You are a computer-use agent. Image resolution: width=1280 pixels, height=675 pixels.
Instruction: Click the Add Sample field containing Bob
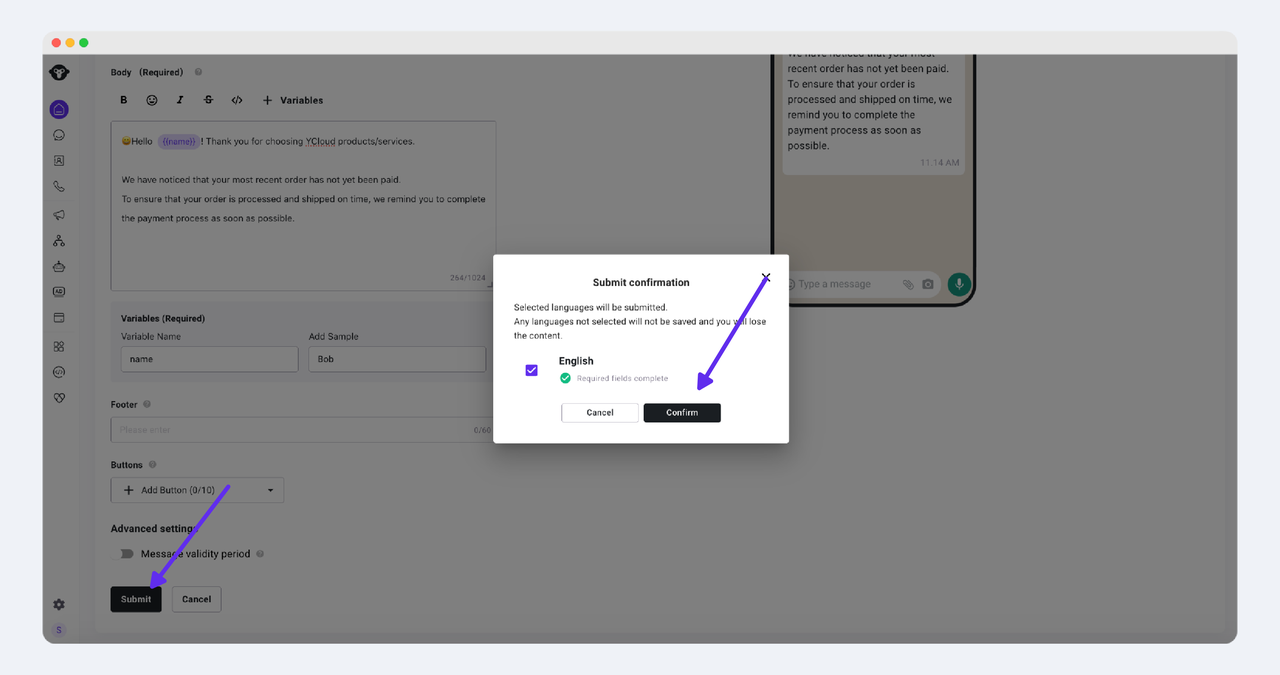[x=397, y=359]
